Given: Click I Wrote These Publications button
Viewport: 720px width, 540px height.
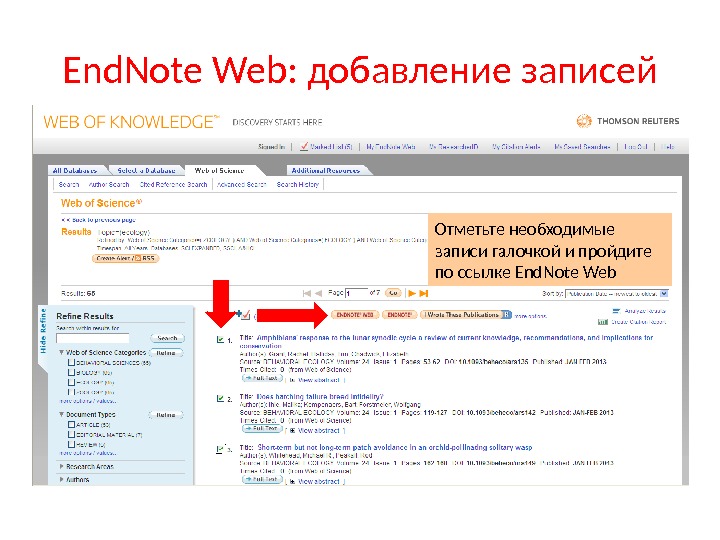Looking at the screenshot, I should pyautogui.click(x=461, y=315).
